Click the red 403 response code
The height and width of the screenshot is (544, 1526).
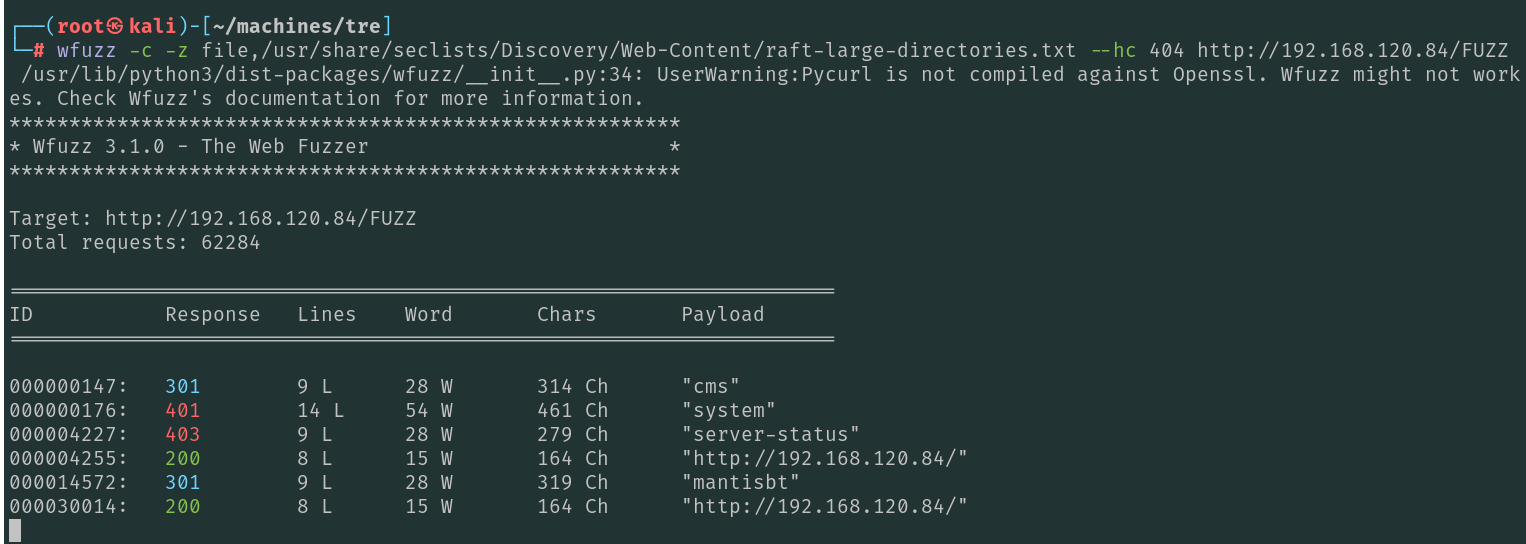click(183, 435)
